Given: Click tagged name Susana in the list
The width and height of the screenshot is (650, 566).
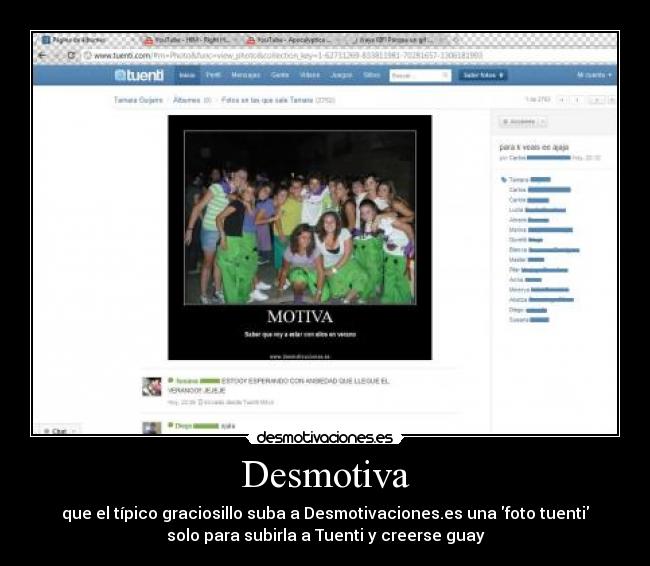Looking at the screenshot, I should (x=519, y=320).
